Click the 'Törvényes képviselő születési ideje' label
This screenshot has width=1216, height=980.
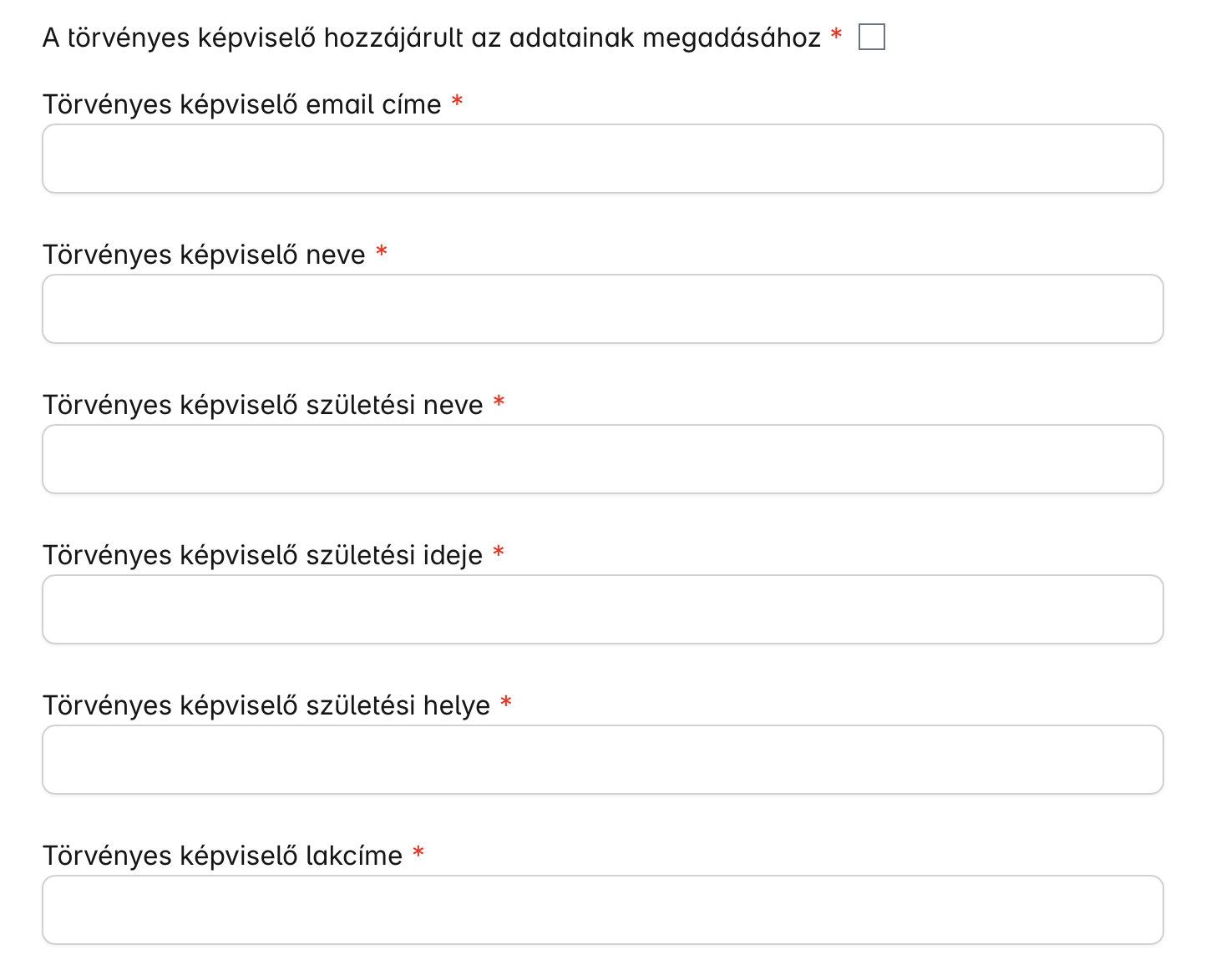tap(262, 556)
